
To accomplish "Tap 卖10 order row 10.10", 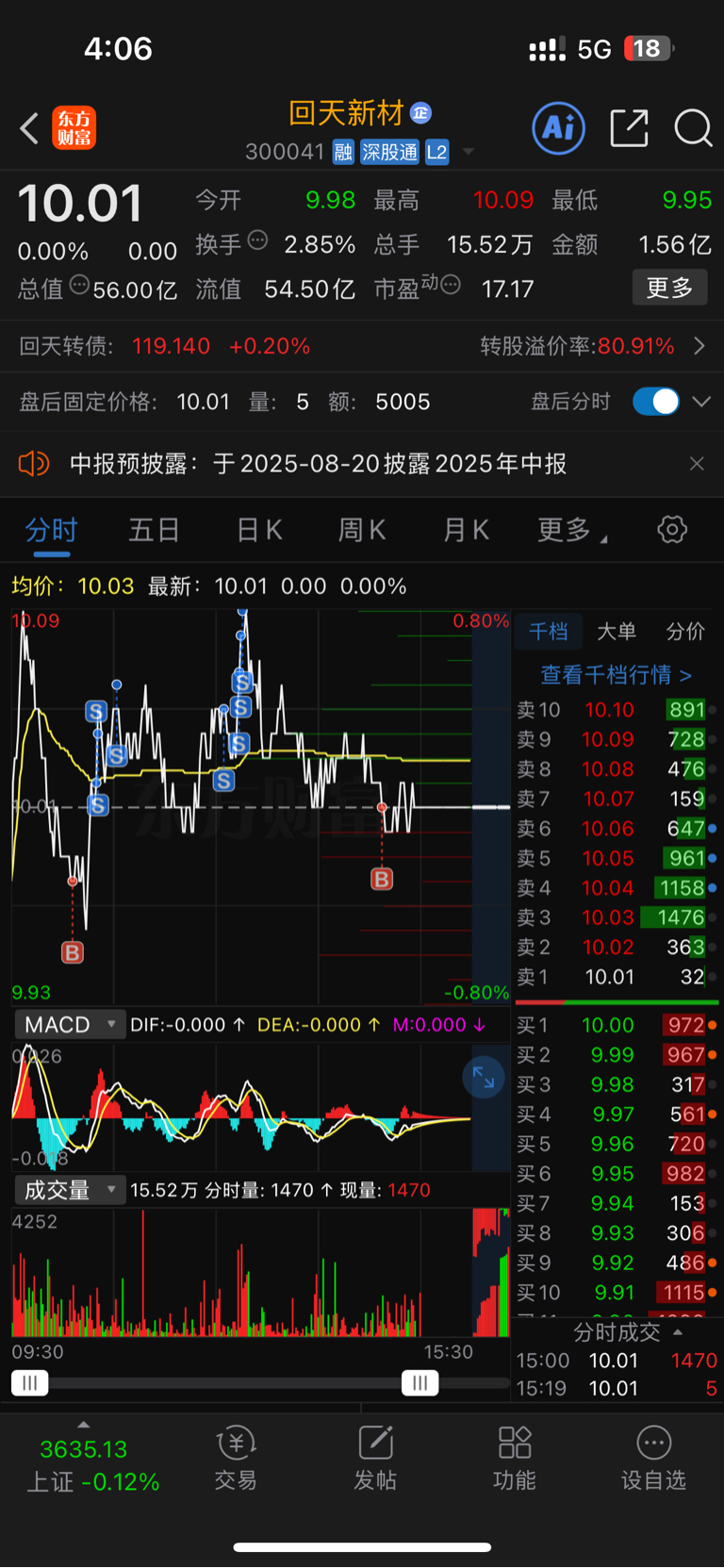I will 617,710.
